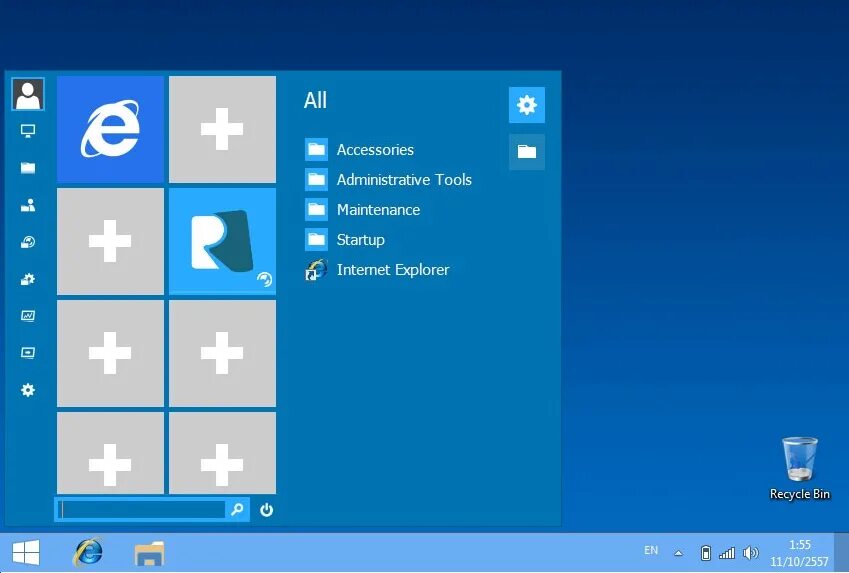
Task: Click the Show desktop strip at taskbar end
Action: 841,553
